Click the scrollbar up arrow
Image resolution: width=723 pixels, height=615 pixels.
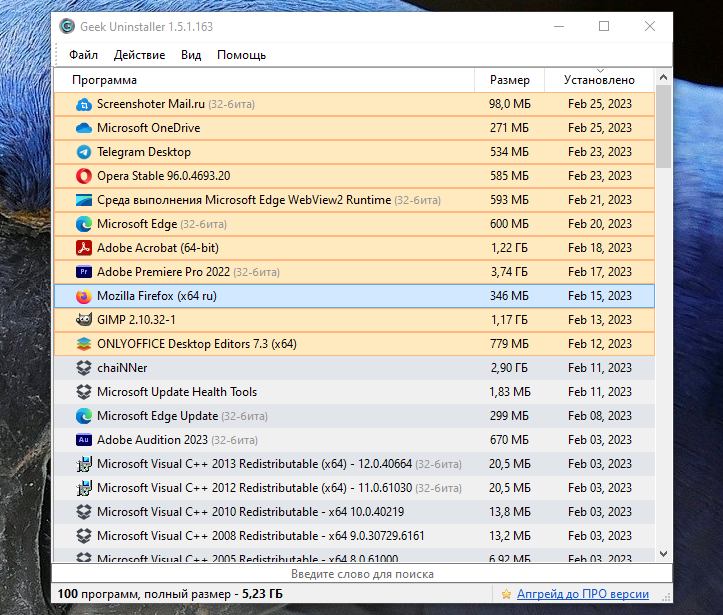click(x=664, y=77)
